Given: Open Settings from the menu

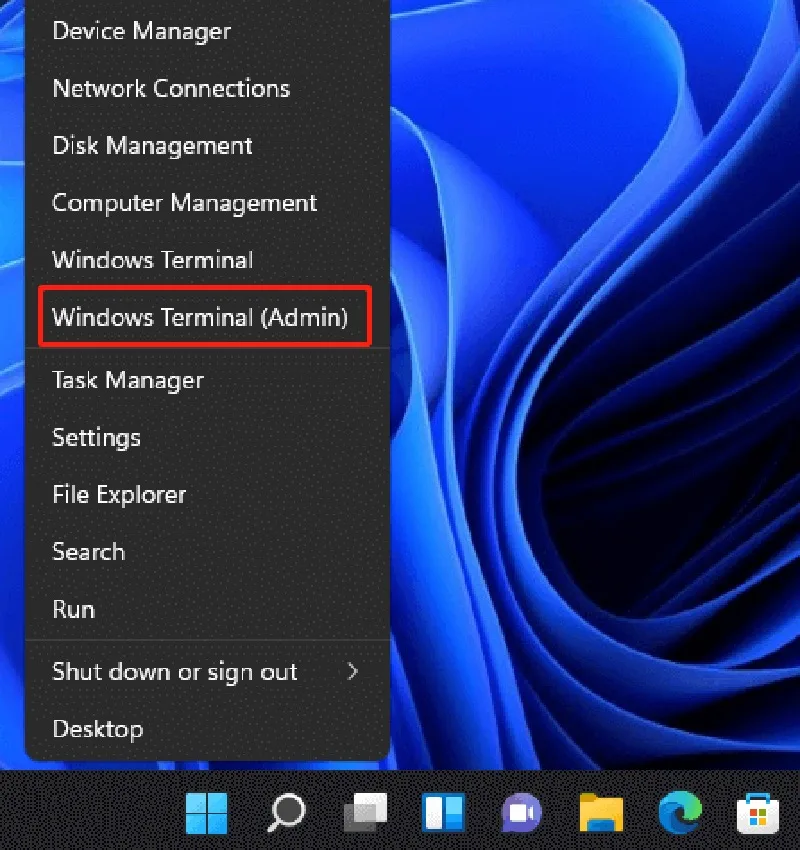Looking at the screenshot, I should (x=208, y=437).
